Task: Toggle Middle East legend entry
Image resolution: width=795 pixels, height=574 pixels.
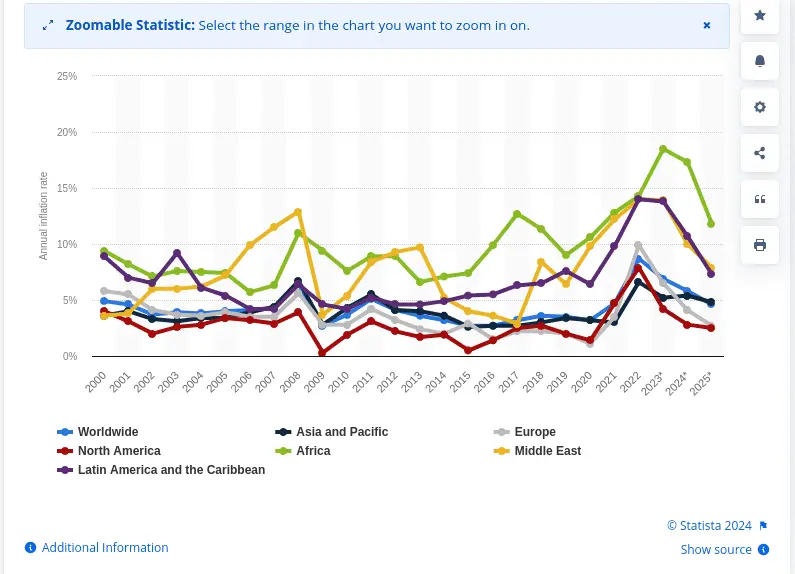Action: coord(547,451)
